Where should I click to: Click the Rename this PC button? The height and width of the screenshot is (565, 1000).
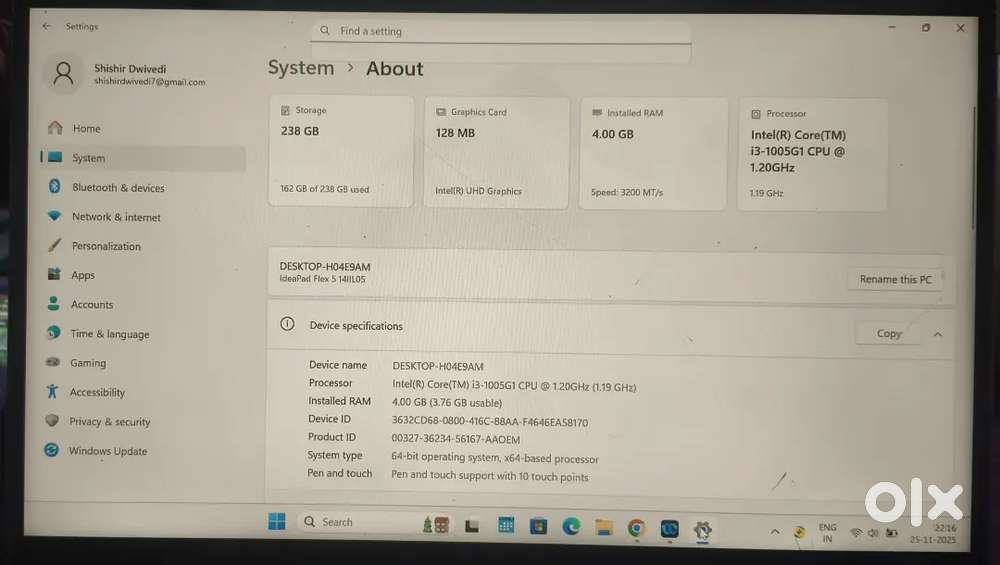tap(895, 280)
